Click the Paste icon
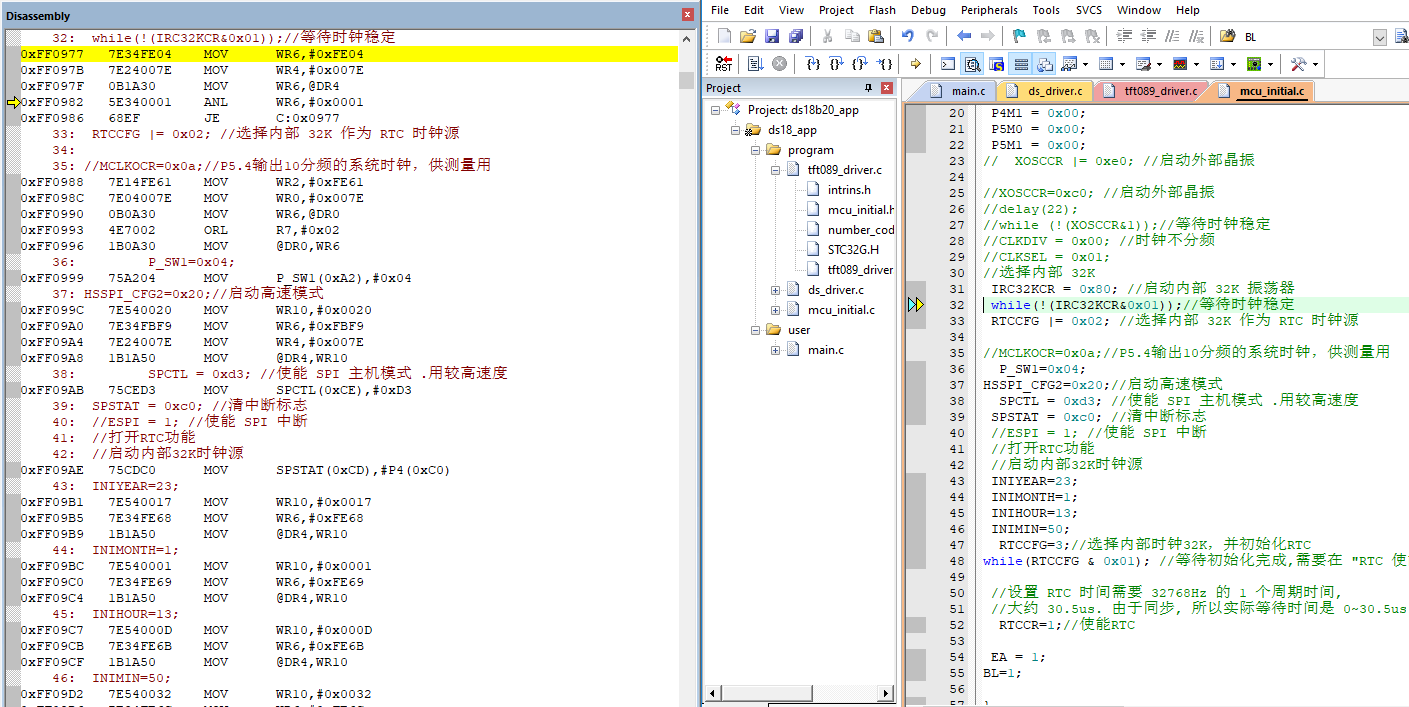 coord(876,36)
